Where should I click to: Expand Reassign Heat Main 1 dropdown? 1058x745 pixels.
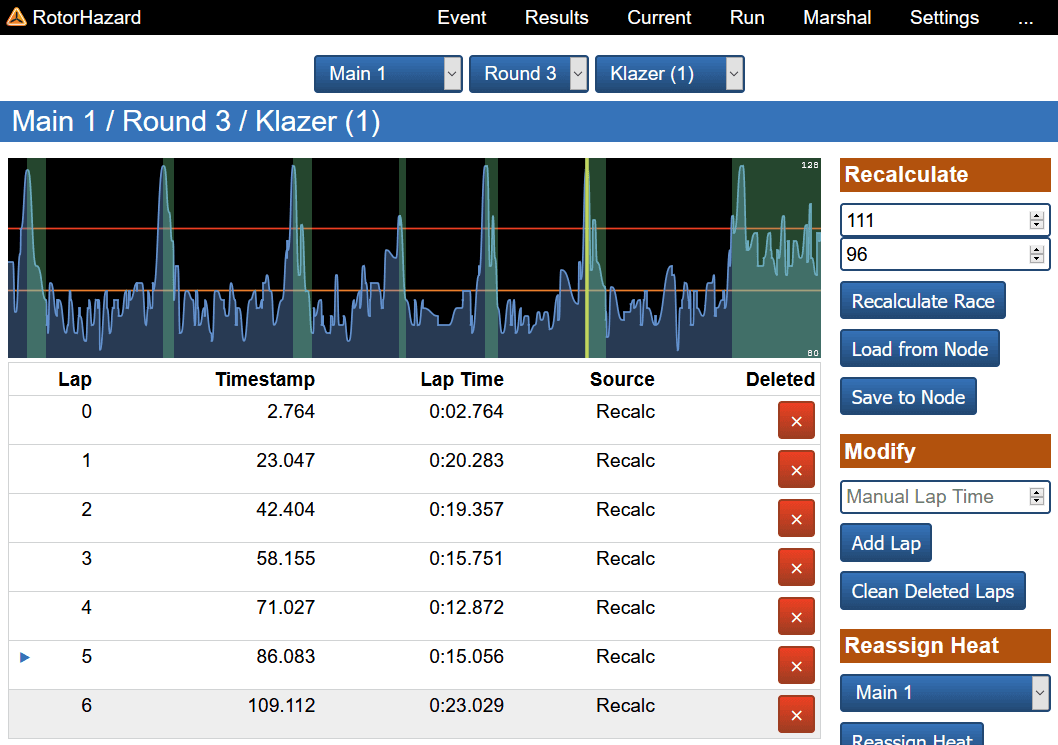click(x=945, y=692)
